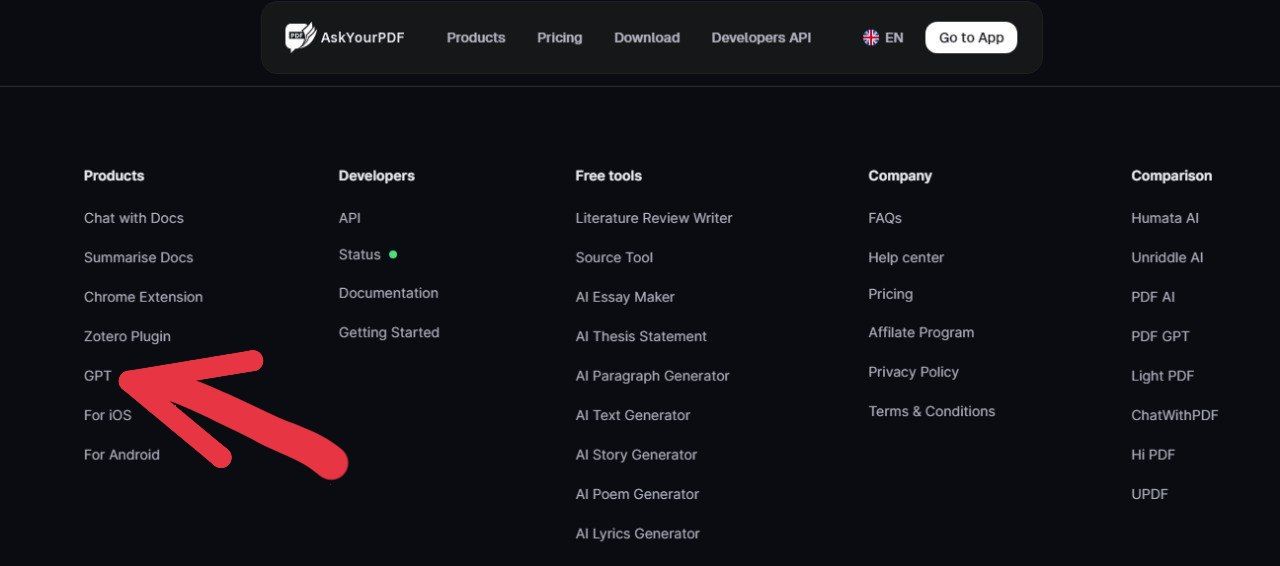Open the Products menu in navbar

tap(476, 37)
